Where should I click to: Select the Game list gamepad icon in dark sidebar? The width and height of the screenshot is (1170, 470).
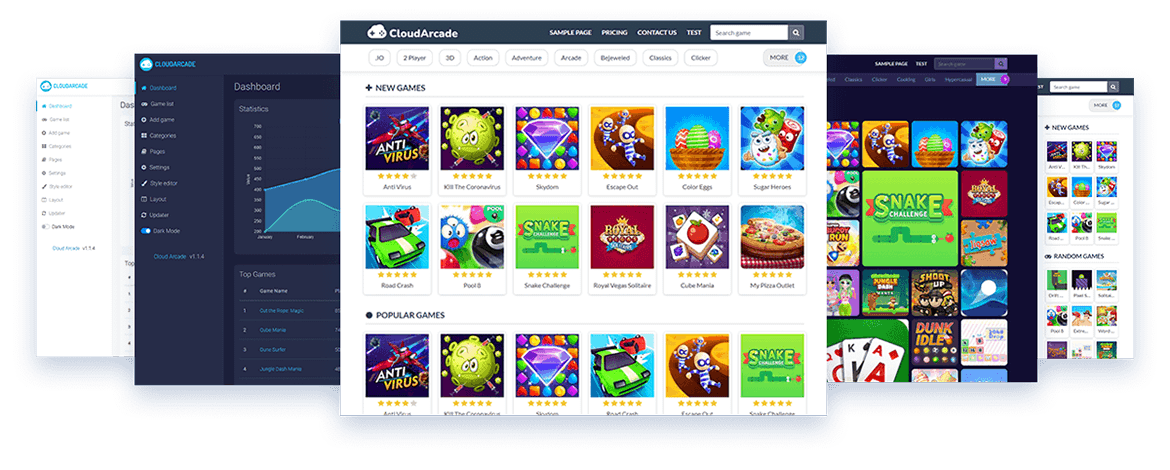[x=144, y=104]
